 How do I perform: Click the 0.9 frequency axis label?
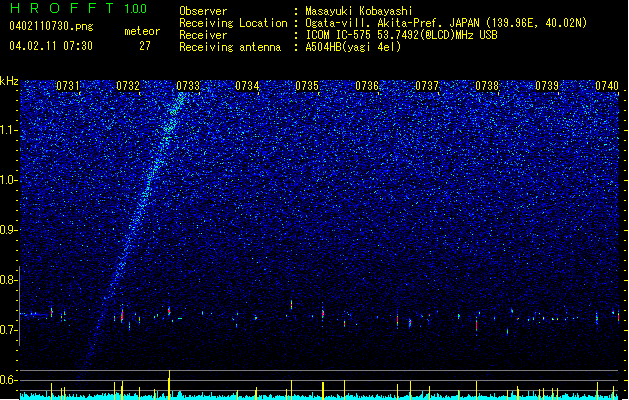(x=9, y=230)
